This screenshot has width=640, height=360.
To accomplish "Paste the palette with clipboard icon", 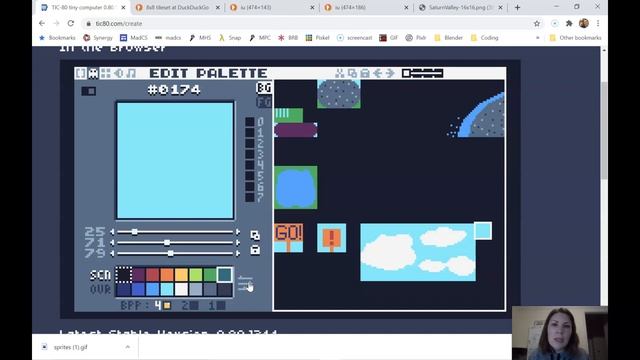I will click(x=255, y=250).
